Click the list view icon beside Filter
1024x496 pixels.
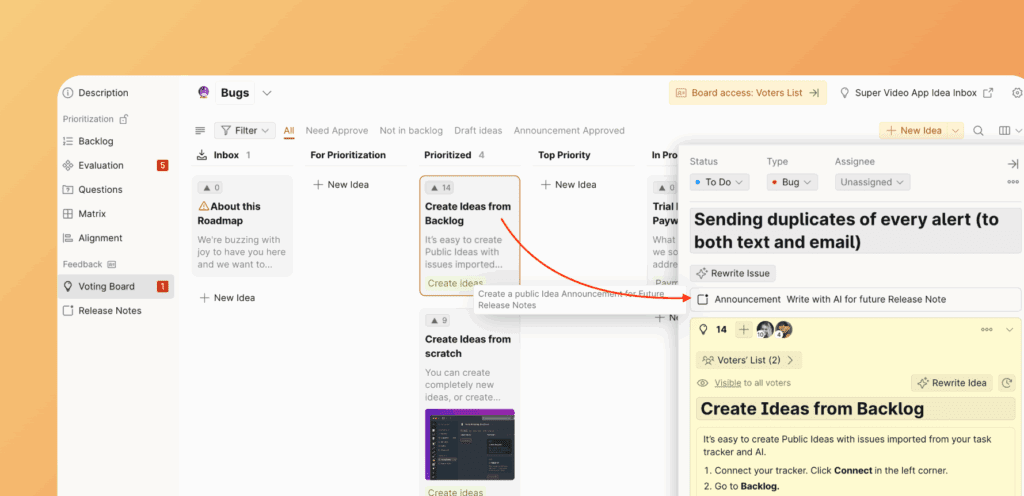tap(200, 131)
